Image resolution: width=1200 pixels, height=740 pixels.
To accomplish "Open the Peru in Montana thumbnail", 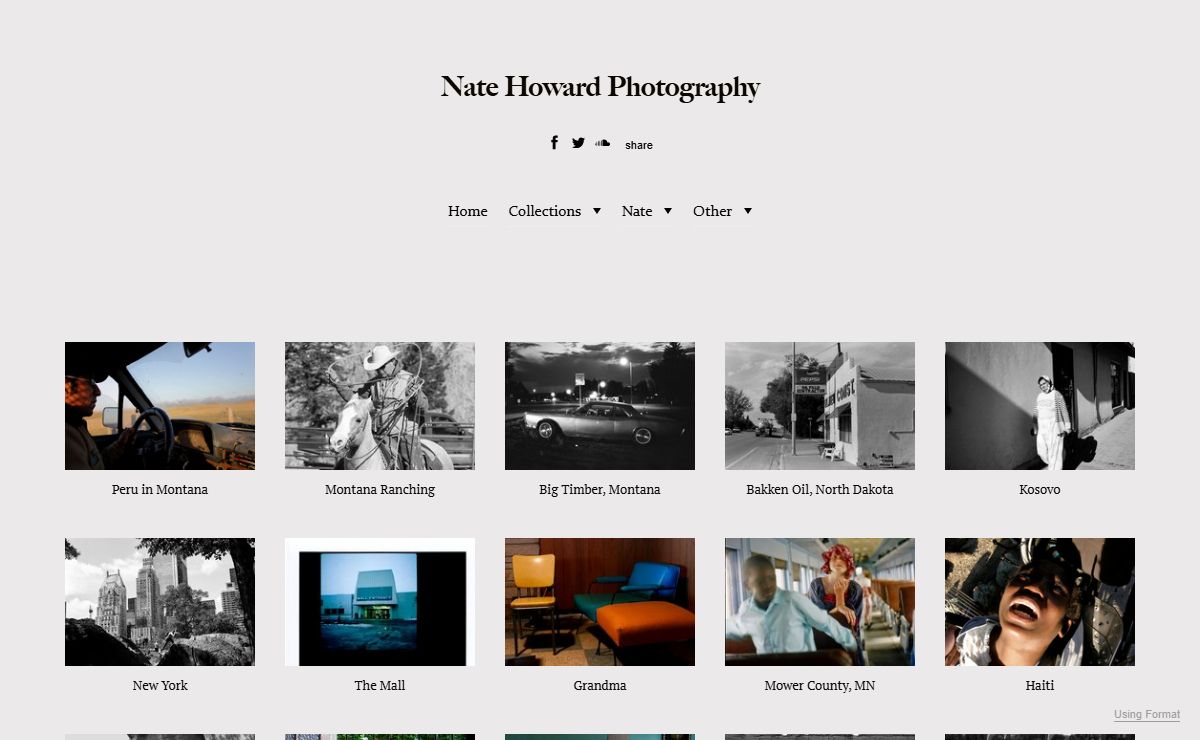I will click(x=160, y=406).
